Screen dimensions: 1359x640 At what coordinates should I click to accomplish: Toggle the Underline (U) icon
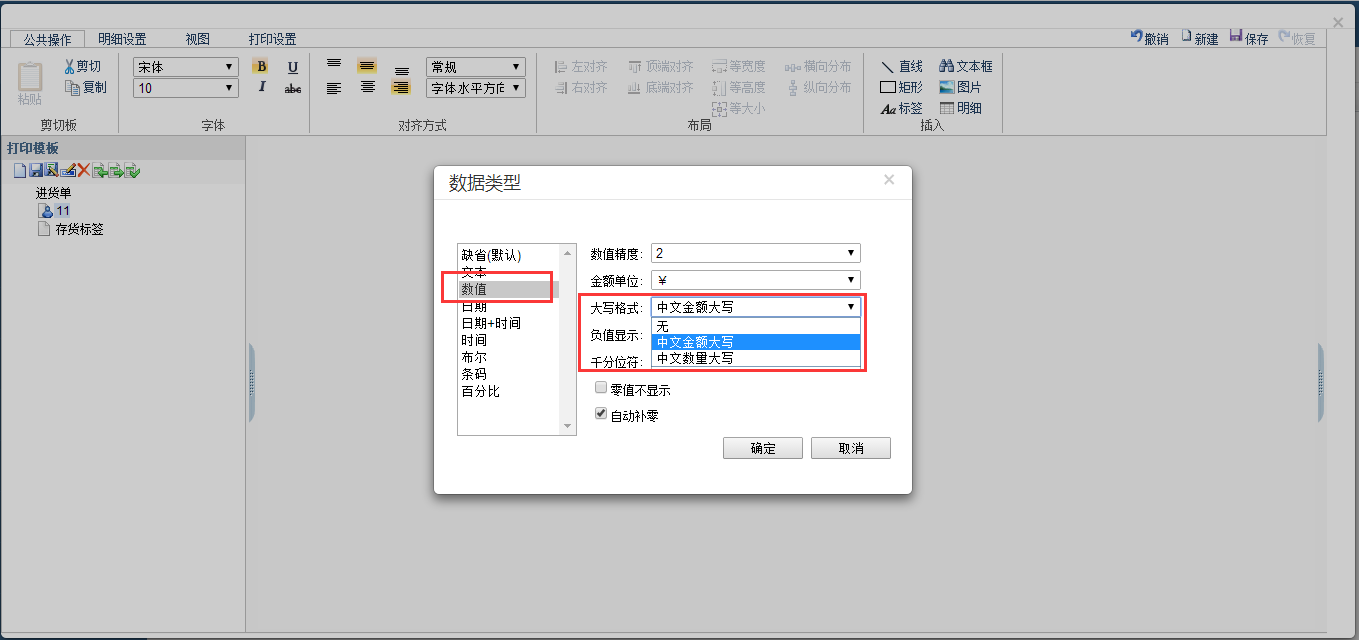pos(293,67)
